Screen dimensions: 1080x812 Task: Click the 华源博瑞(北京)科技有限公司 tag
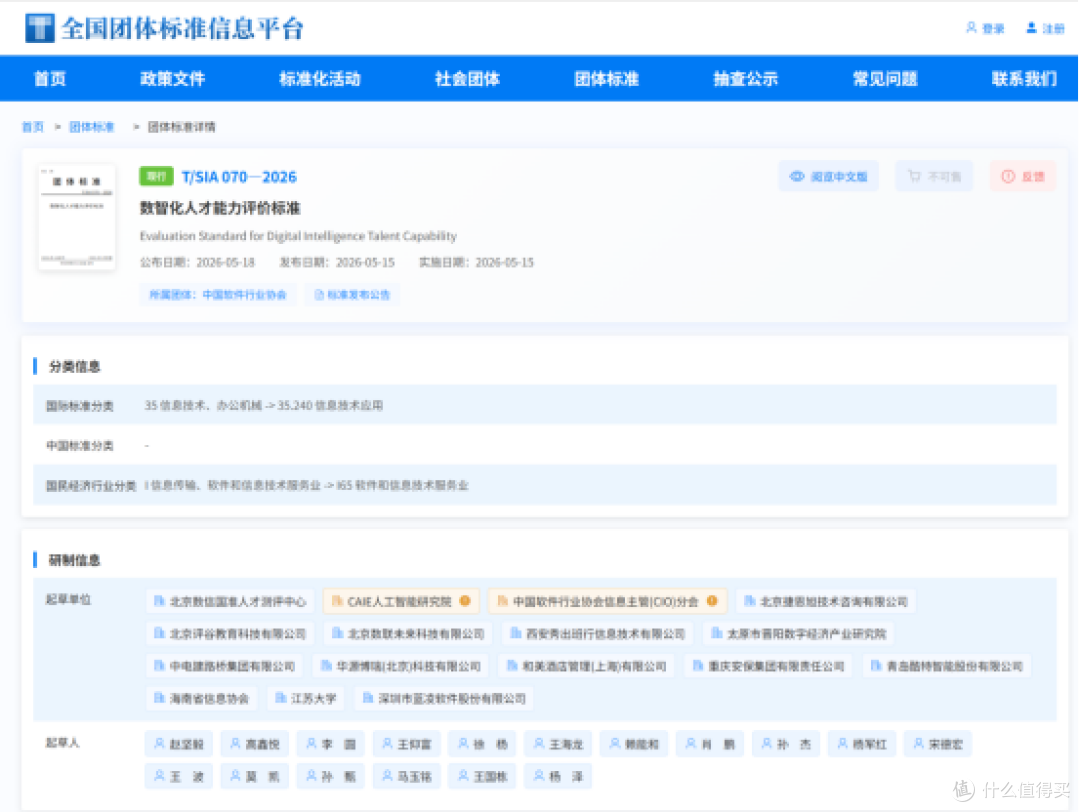click(400, 666)
